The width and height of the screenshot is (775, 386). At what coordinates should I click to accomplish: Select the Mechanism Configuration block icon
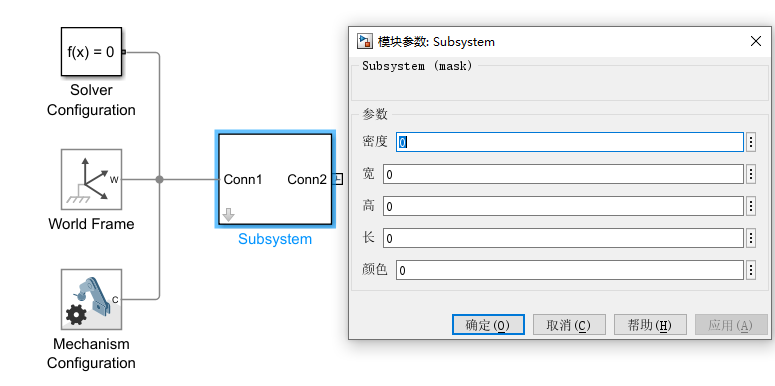pyautogui.click(x=91, y=300)
